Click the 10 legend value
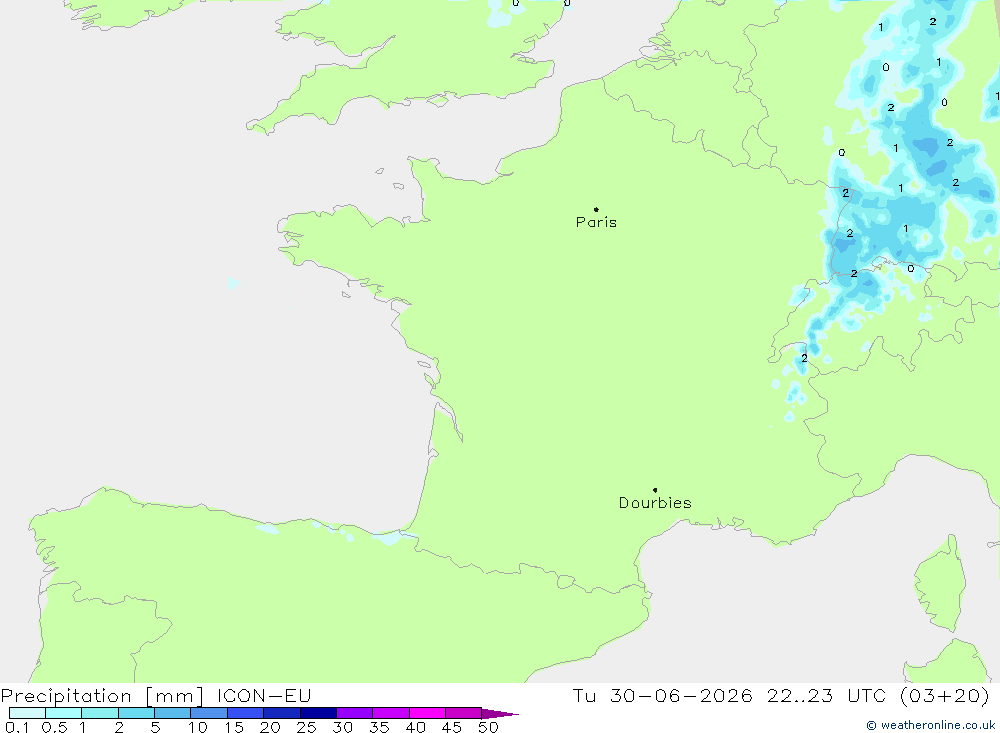 point(198,727)
